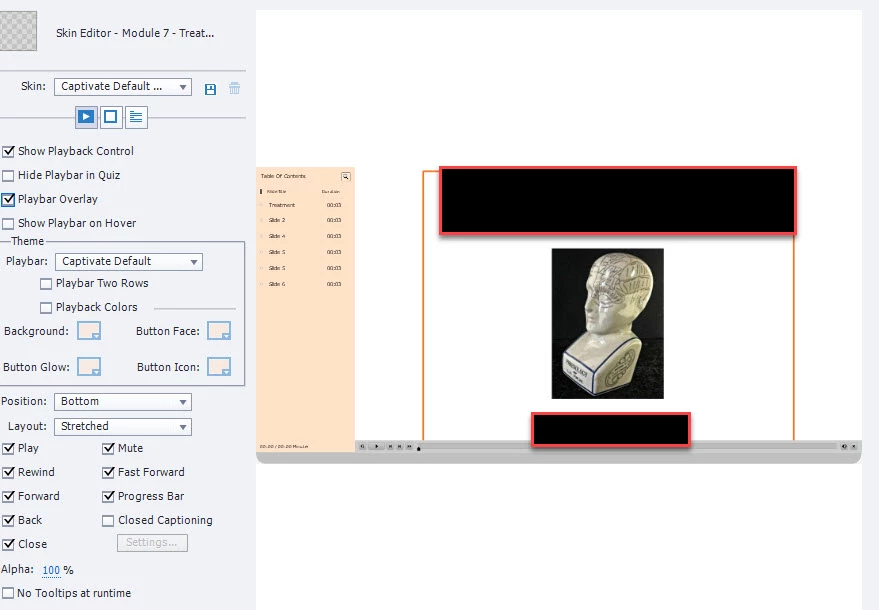Click the closed captioning Settings button

152,543
